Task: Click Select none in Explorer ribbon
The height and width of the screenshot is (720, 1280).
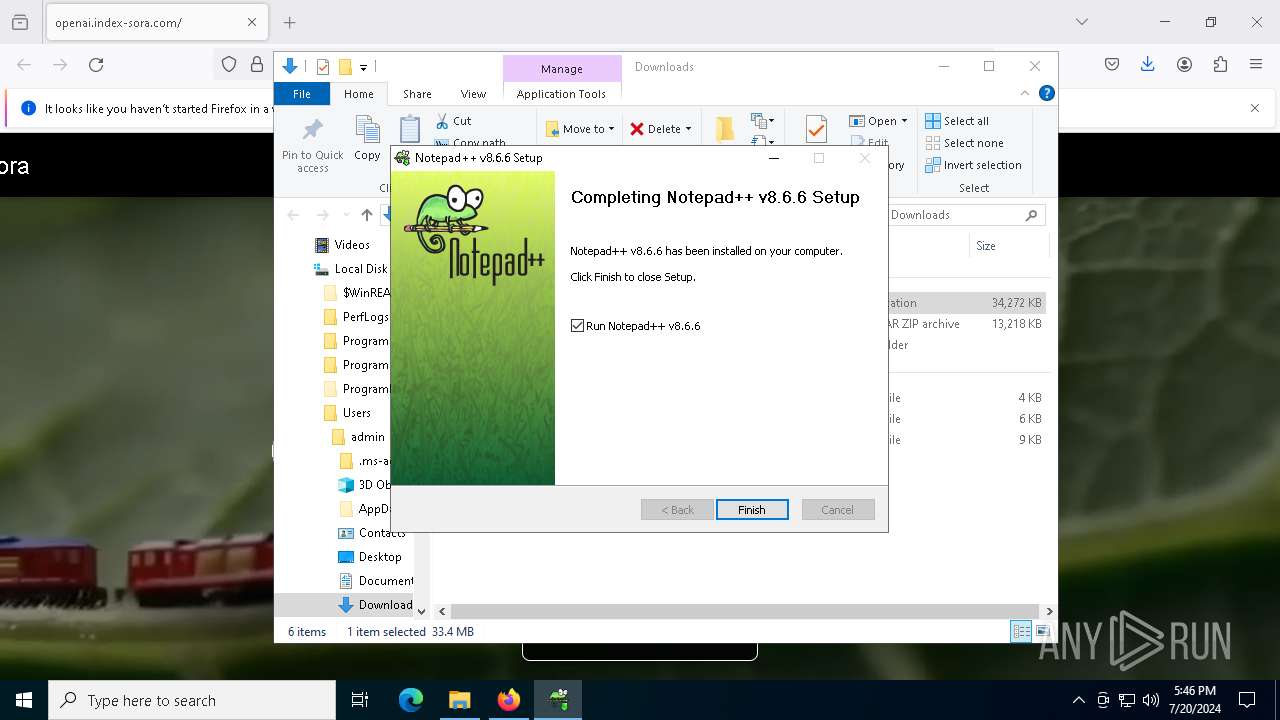Action: point(964,143)
